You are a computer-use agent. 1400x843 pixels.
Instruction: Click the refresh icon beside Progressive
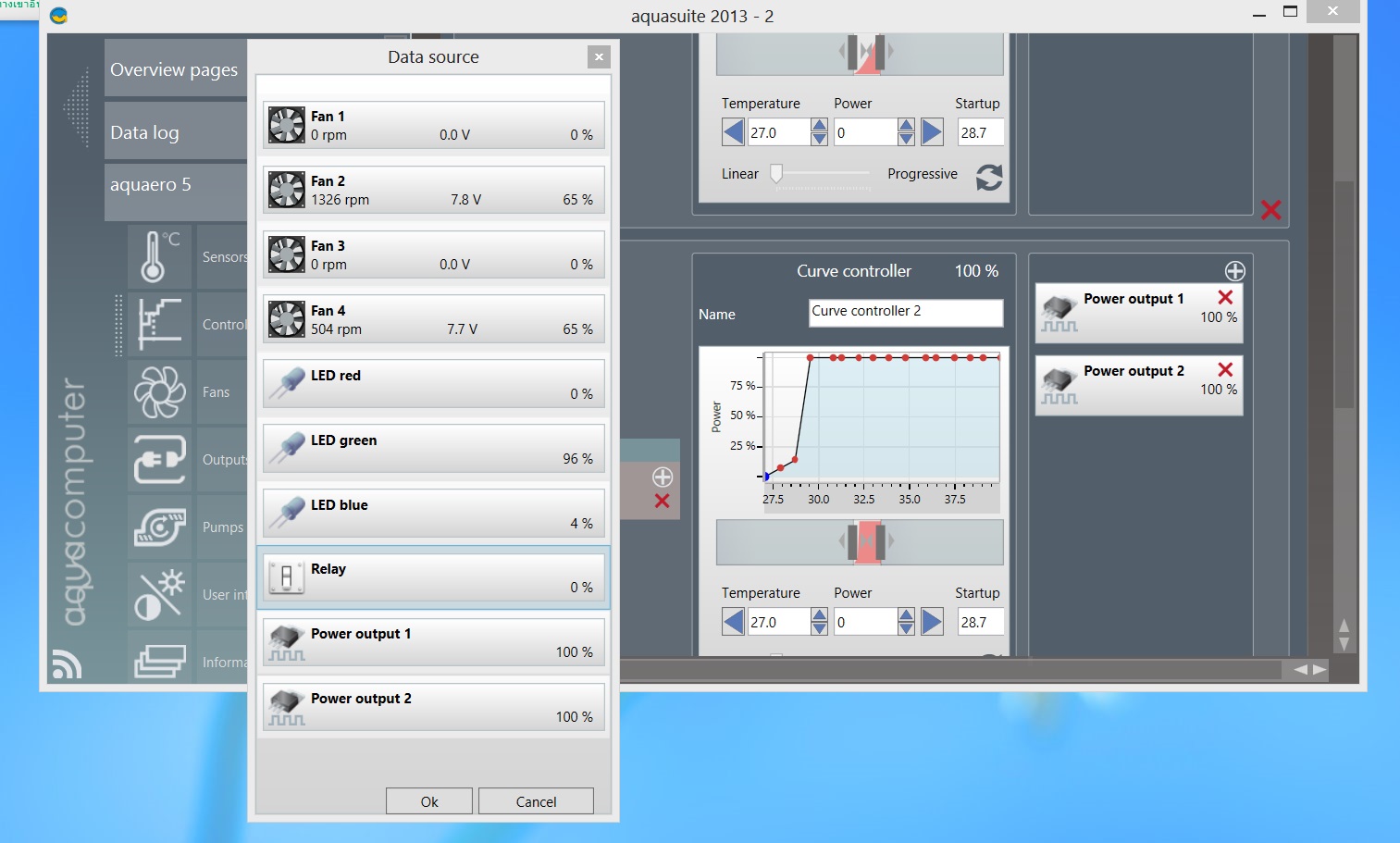pos(988,177)
